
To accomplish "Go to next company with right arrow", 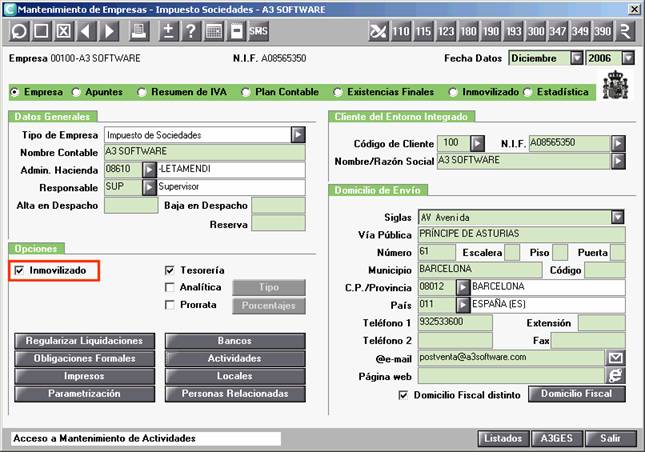I will click(109, 31).
